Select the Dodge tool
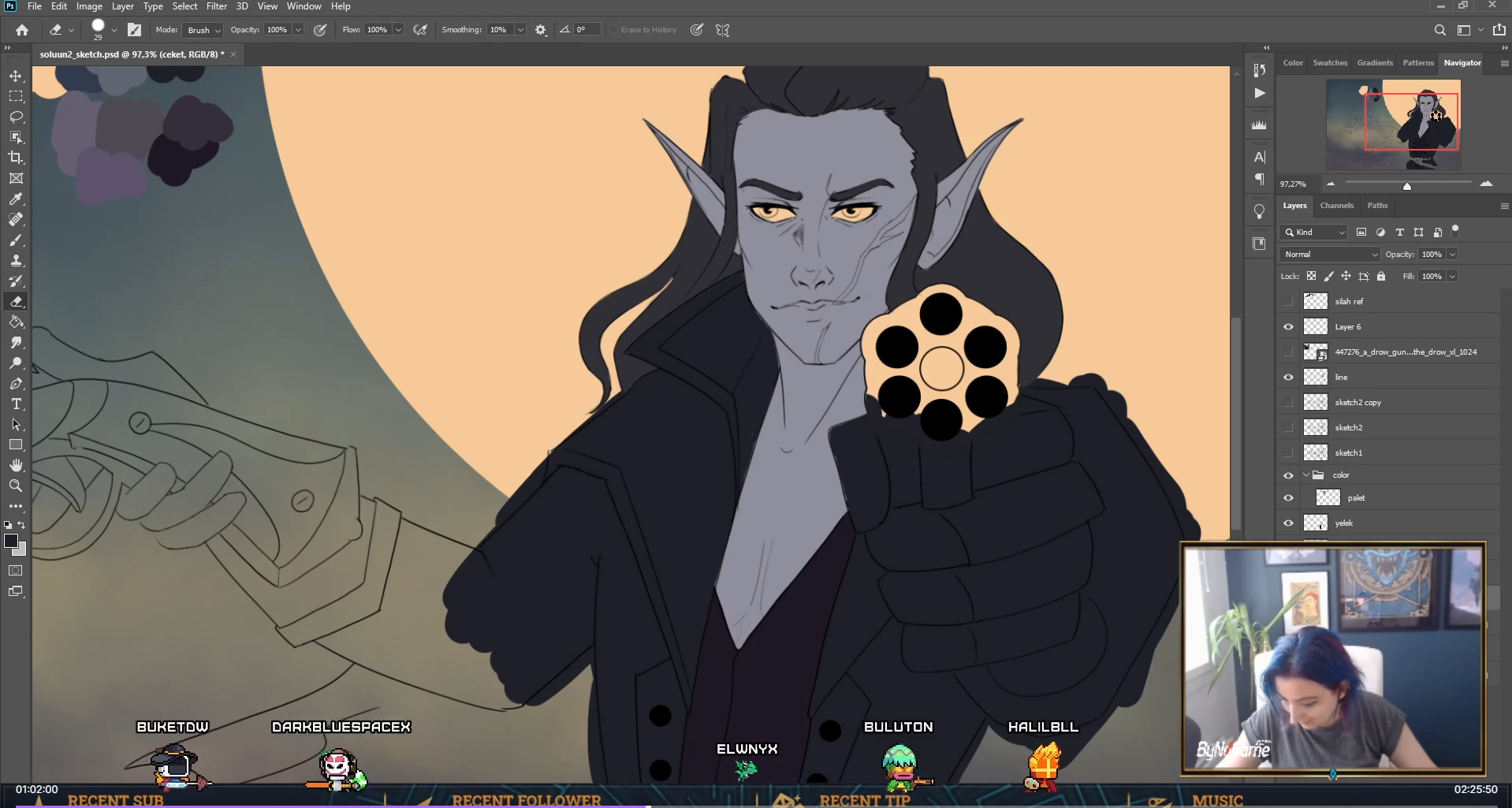This screenshot has width=1512, height=808. tap(16, 363)
